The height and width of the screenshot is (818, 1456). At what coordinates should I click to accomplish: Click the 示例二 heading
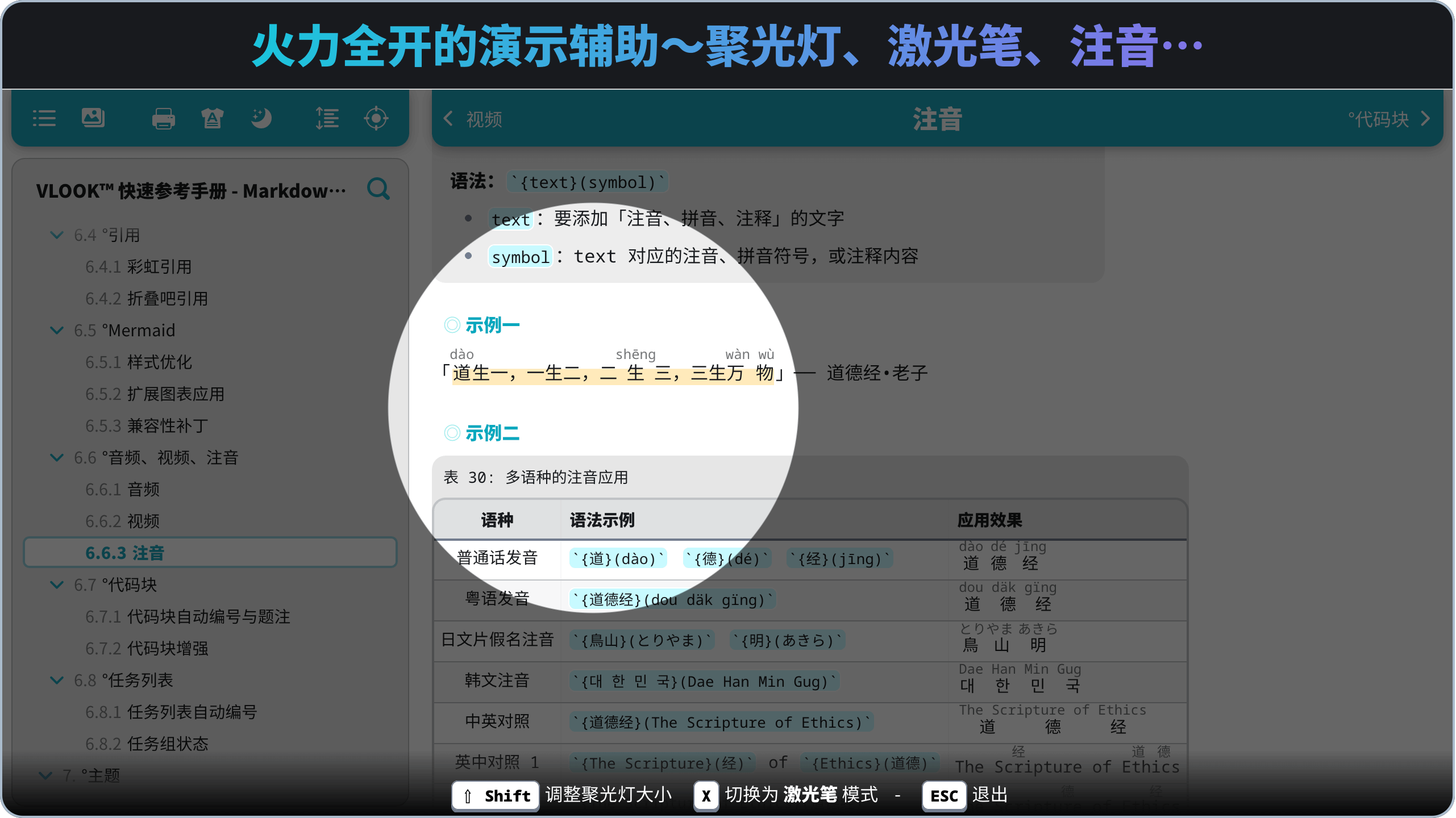pos(492,433)
